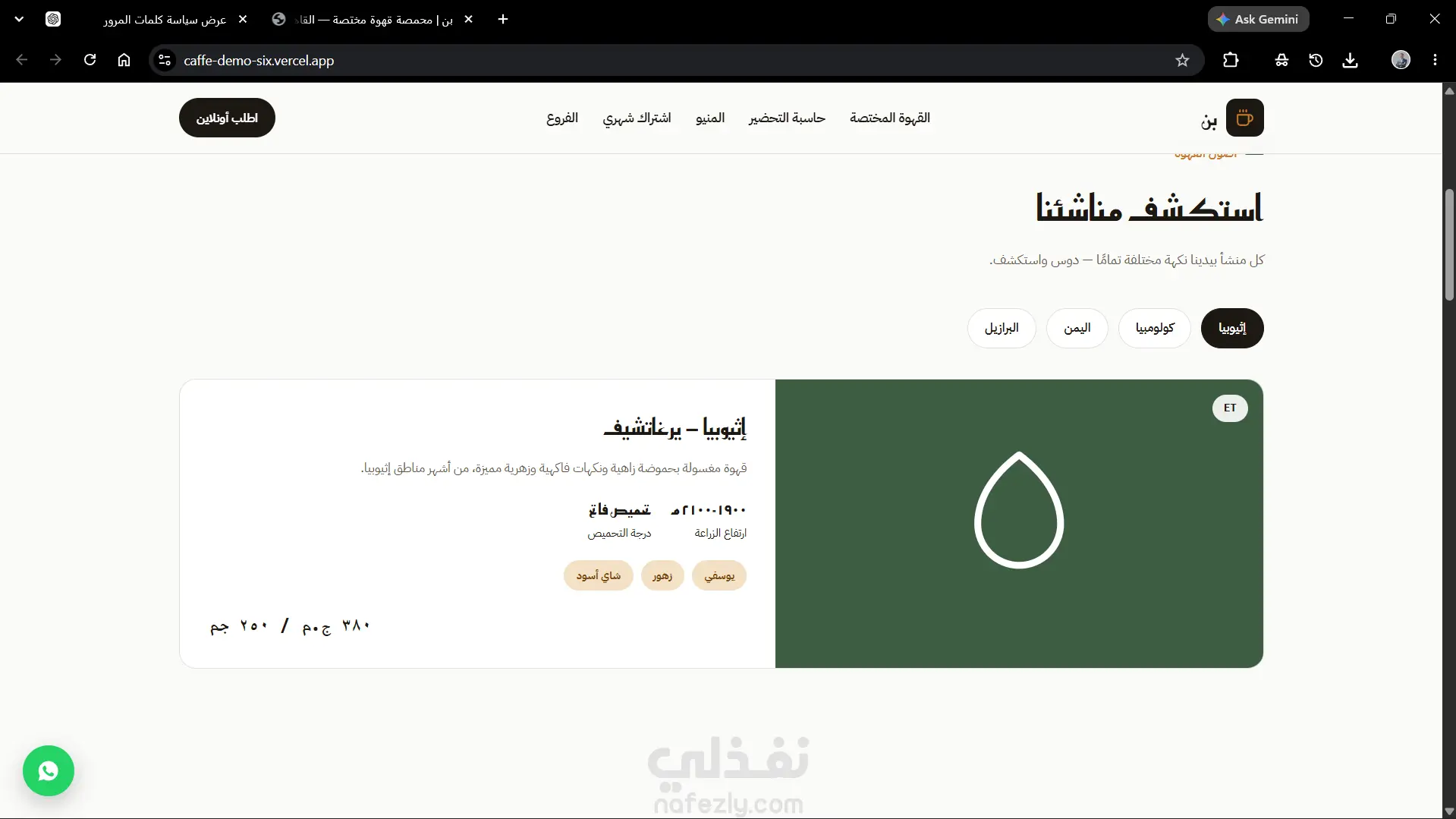The image size is (1456, 819).
Task: View site information icon in address bar
Action: click(x=165, y=60)
